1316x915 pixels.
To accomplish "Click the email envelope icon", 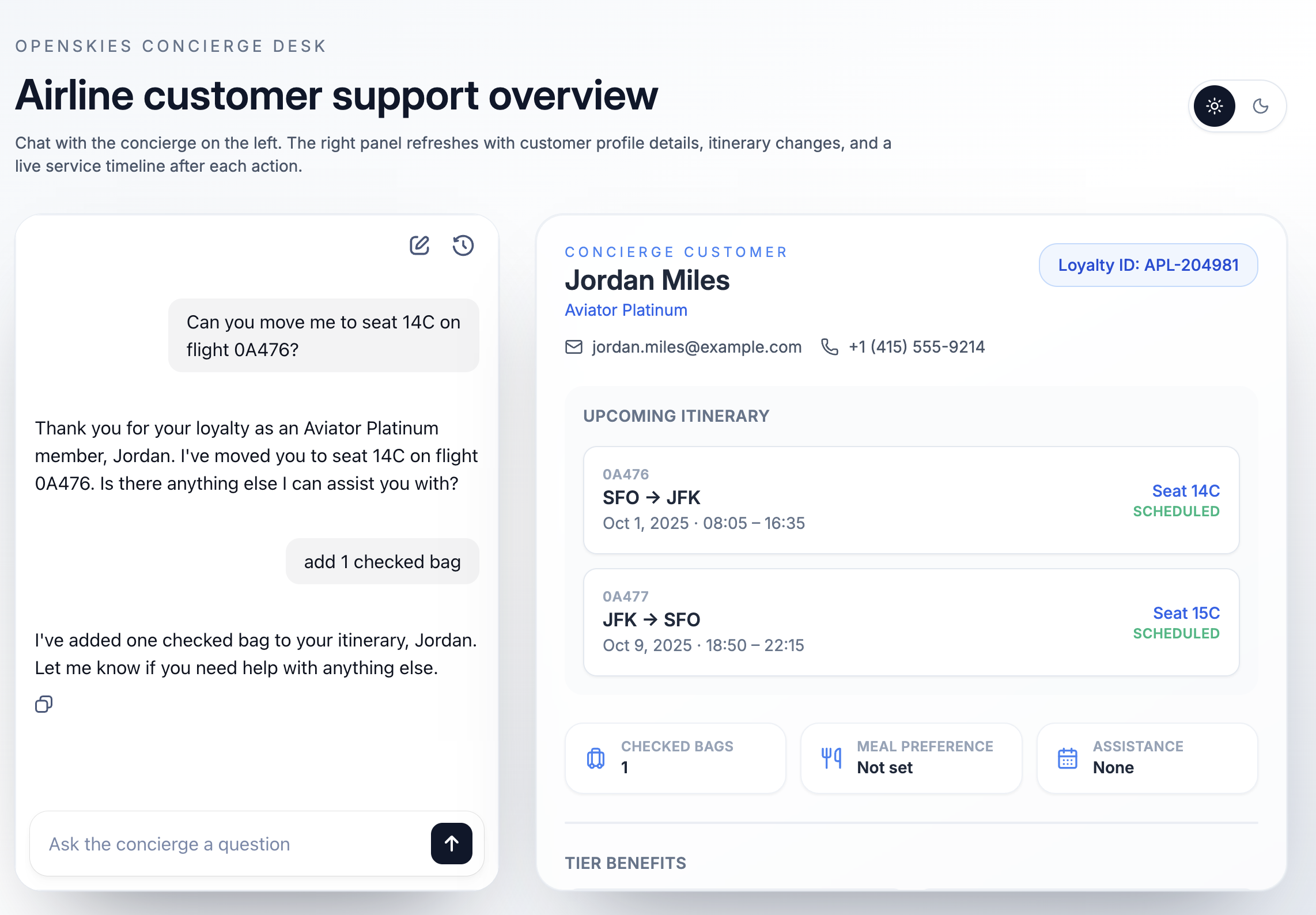I will [x=574, y=347].
